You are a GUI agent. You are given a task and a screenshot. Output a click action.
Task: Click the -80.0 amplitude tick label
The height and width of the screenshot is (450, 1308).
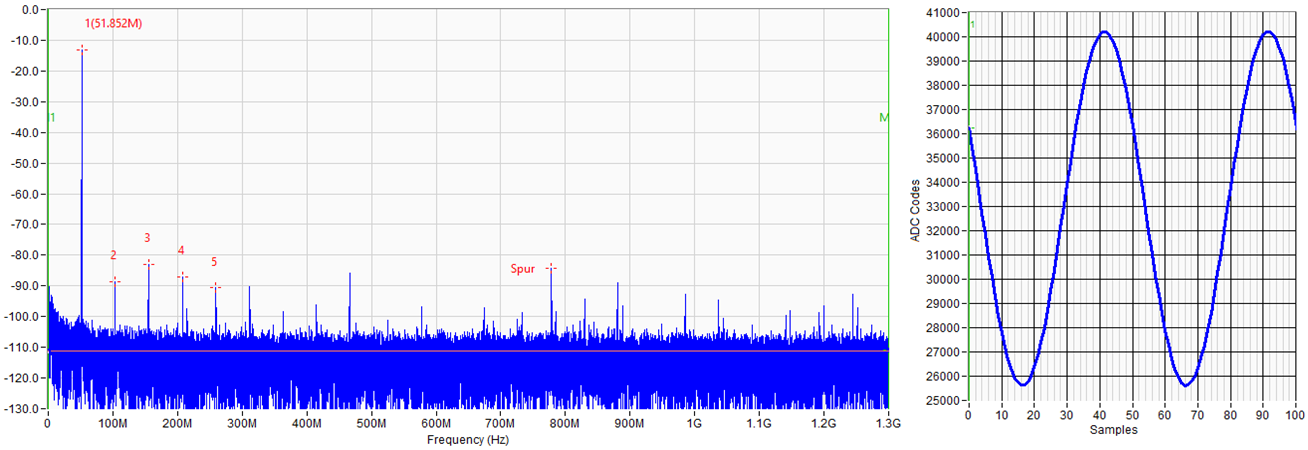click(24, 255)
